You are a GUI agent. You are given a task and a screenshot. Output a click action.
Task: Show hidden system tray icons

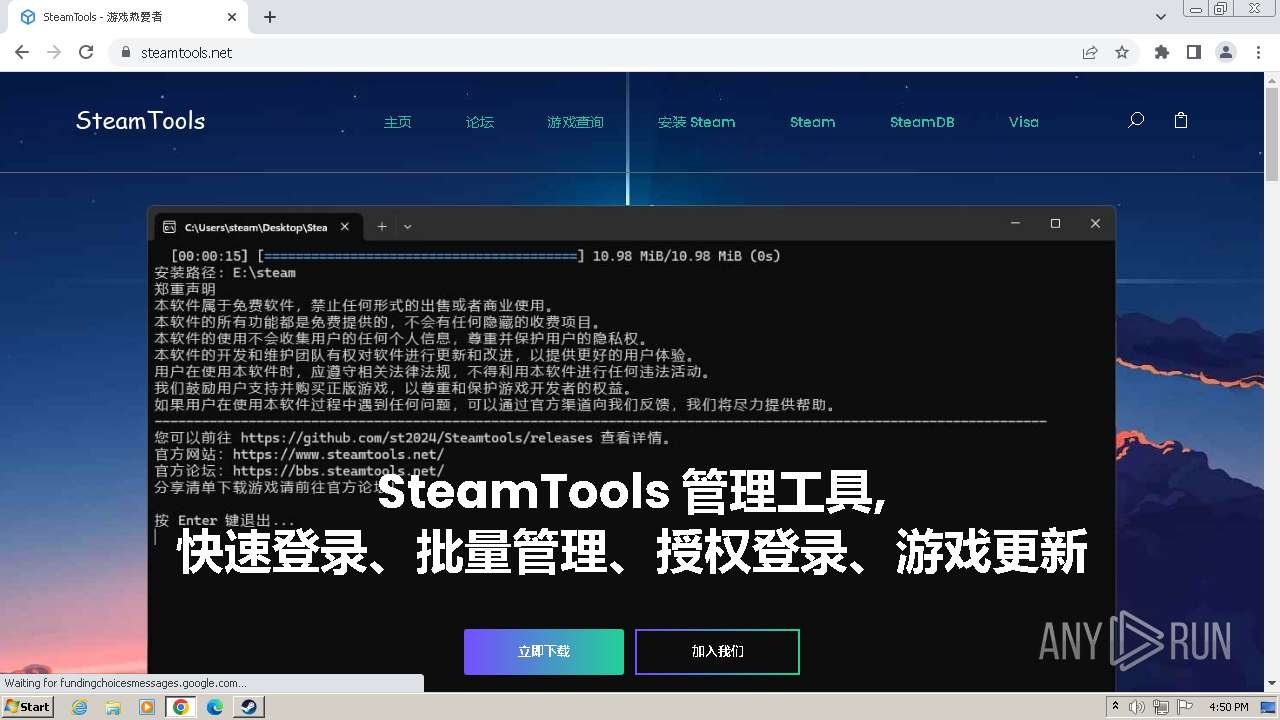(x=1116, y=707)
